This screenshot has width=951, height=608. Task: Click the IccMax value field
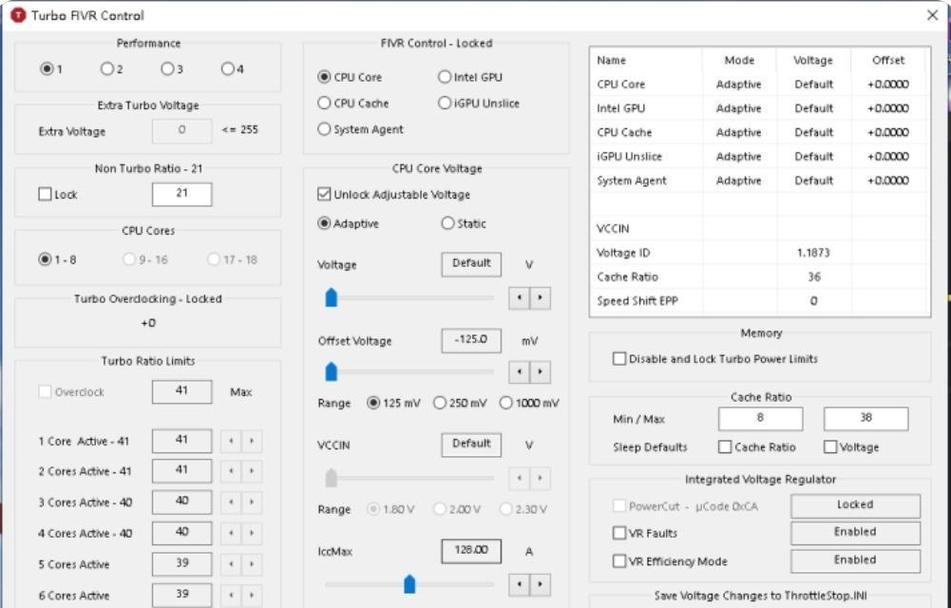coord(471,551)
